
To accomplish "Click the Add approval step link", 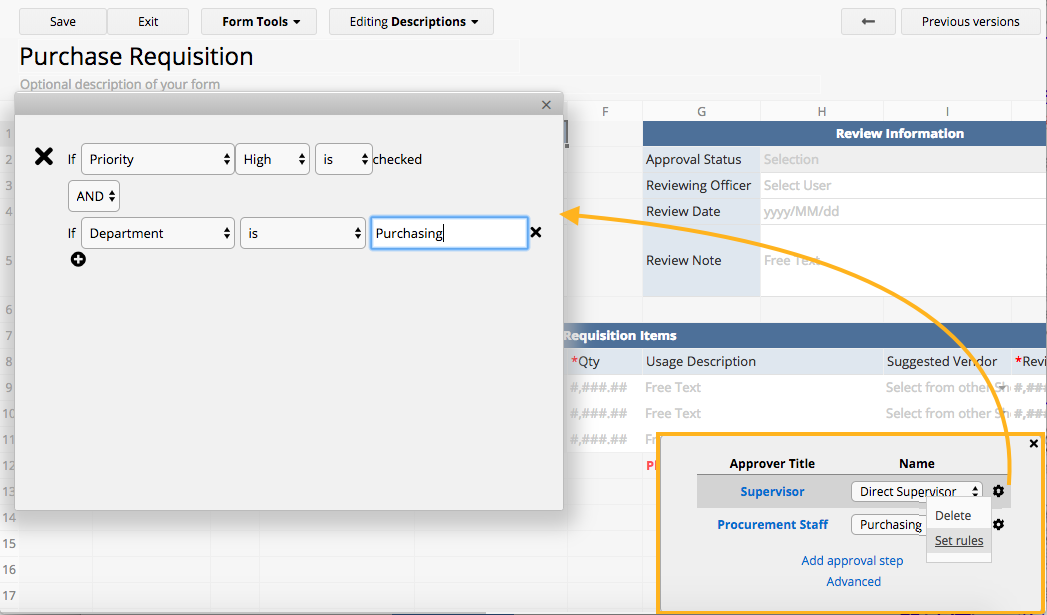I will pos(852,560).
